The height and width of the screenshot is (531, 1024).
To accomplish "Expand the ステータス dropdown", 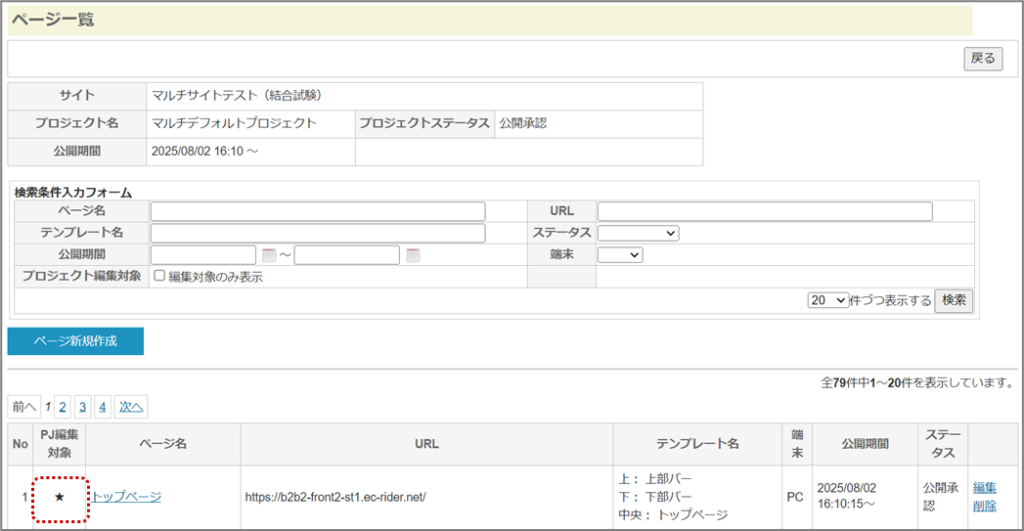I will pos(638,233).
